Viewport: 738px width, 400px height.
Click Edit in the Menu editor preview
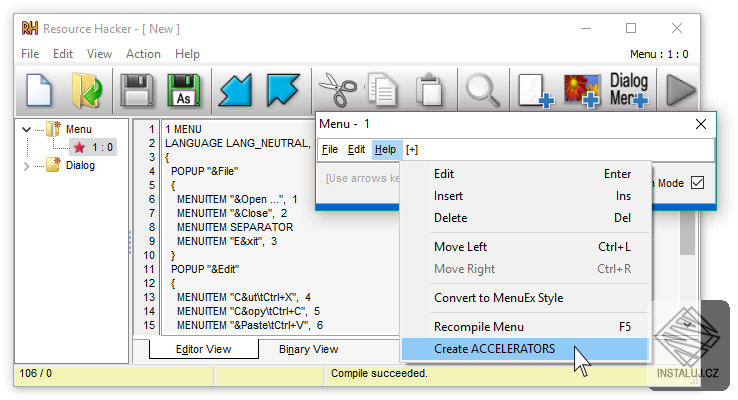(x=356, y=150)
